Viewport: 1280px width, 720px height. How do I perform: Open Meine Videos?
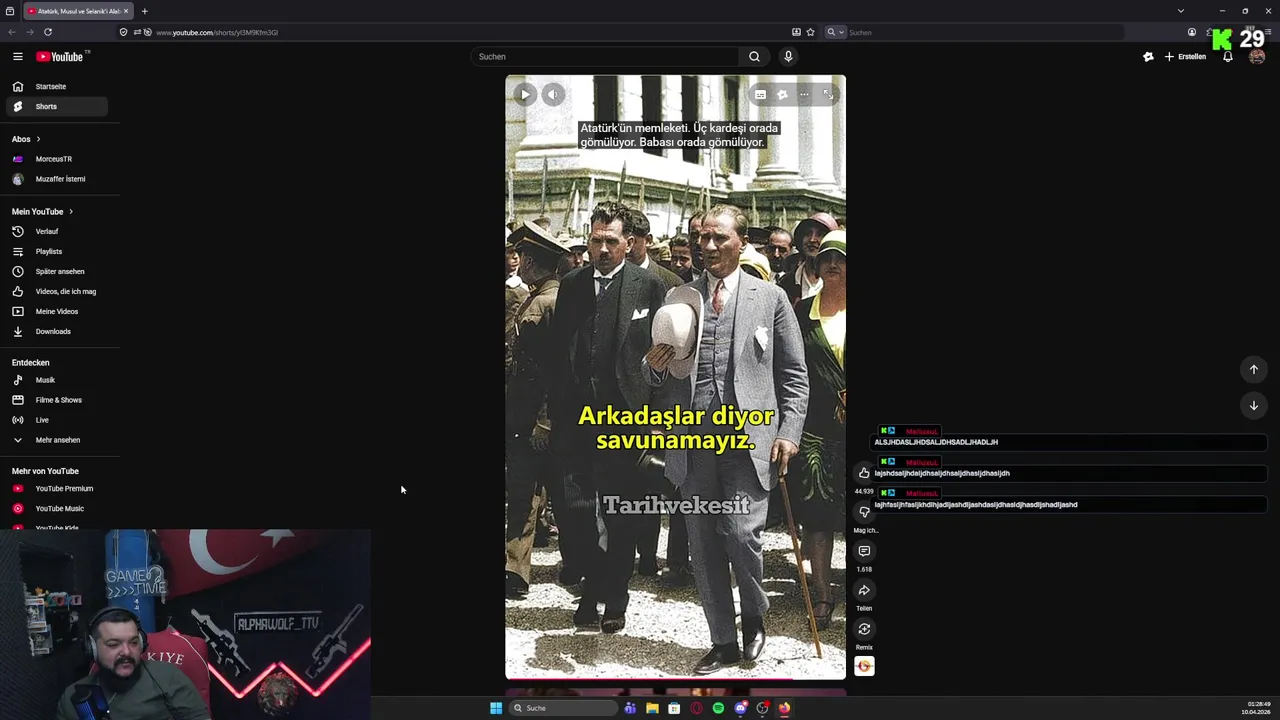click(57, 312)
